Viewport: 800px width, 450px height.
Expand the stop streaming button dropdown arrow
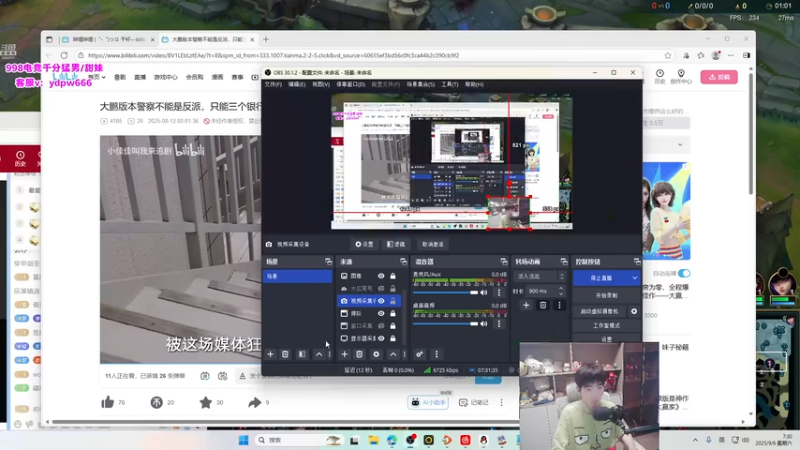[x=635, y=278]
